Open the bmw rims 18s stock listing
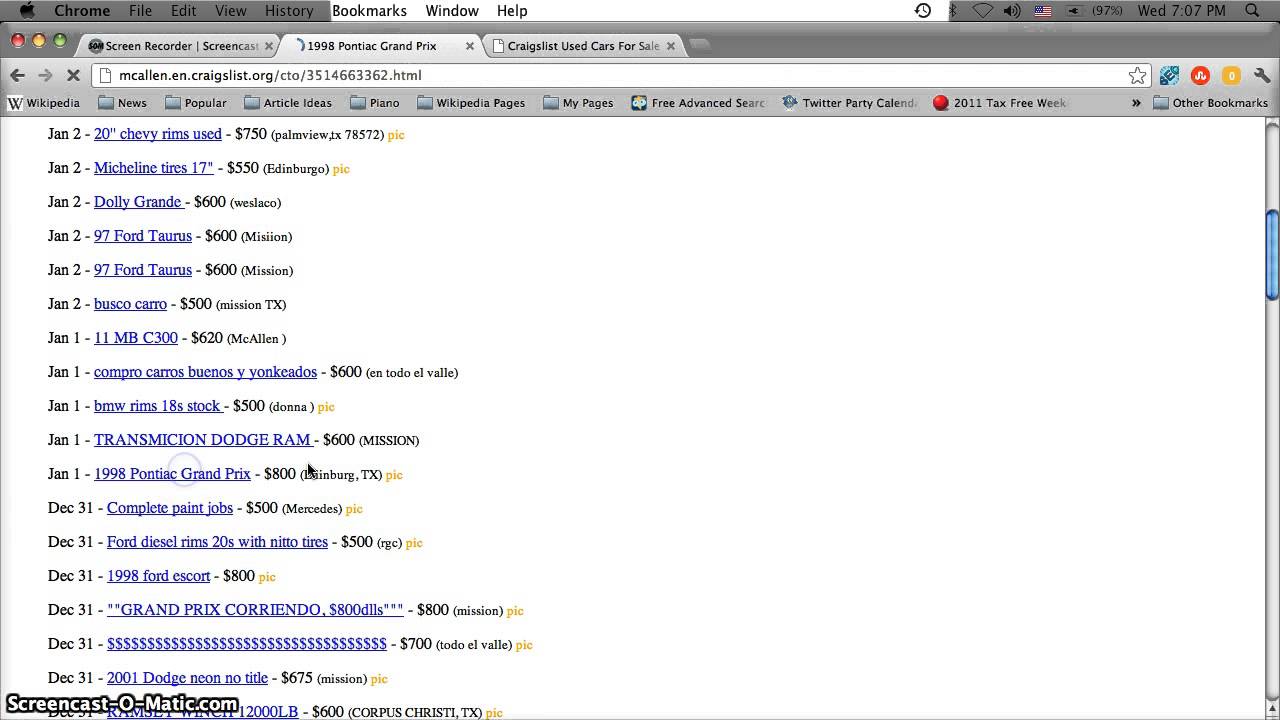The width and height of the screenshot is (1280, 720). pyautogui.click(x=158, y=406)
